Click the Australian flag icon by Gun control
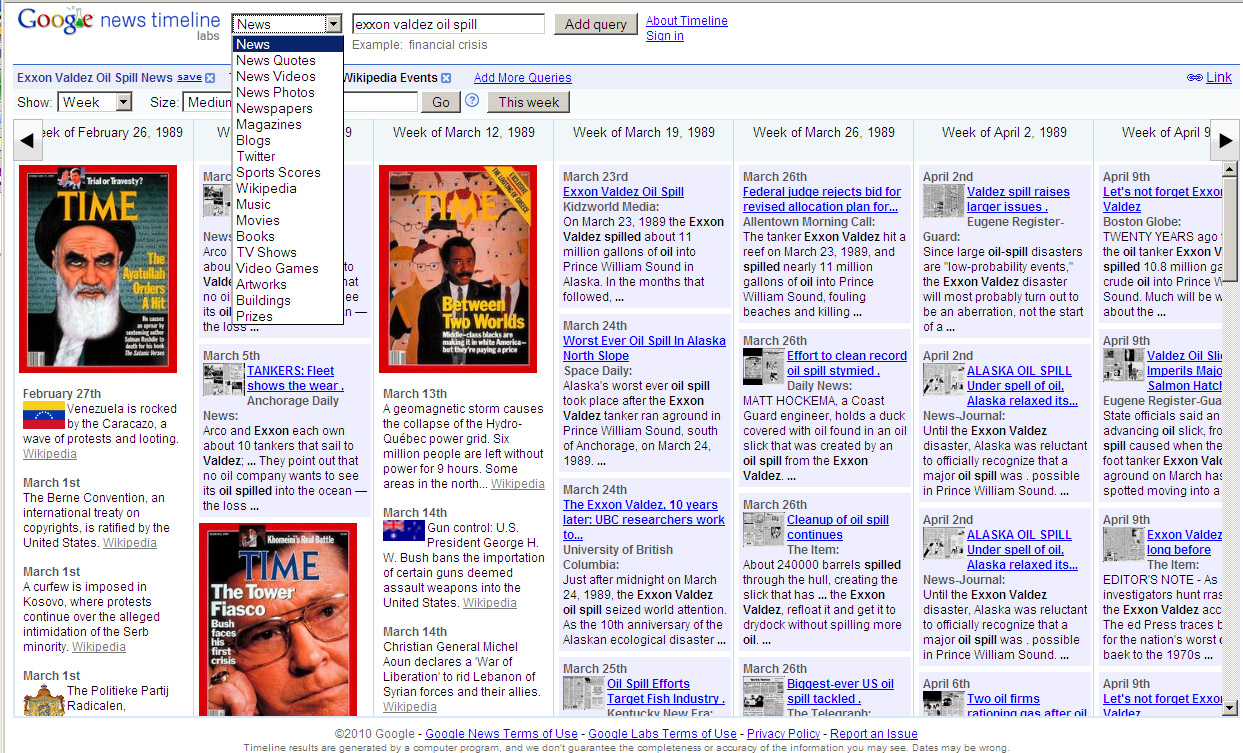 [x=403, y=529]
